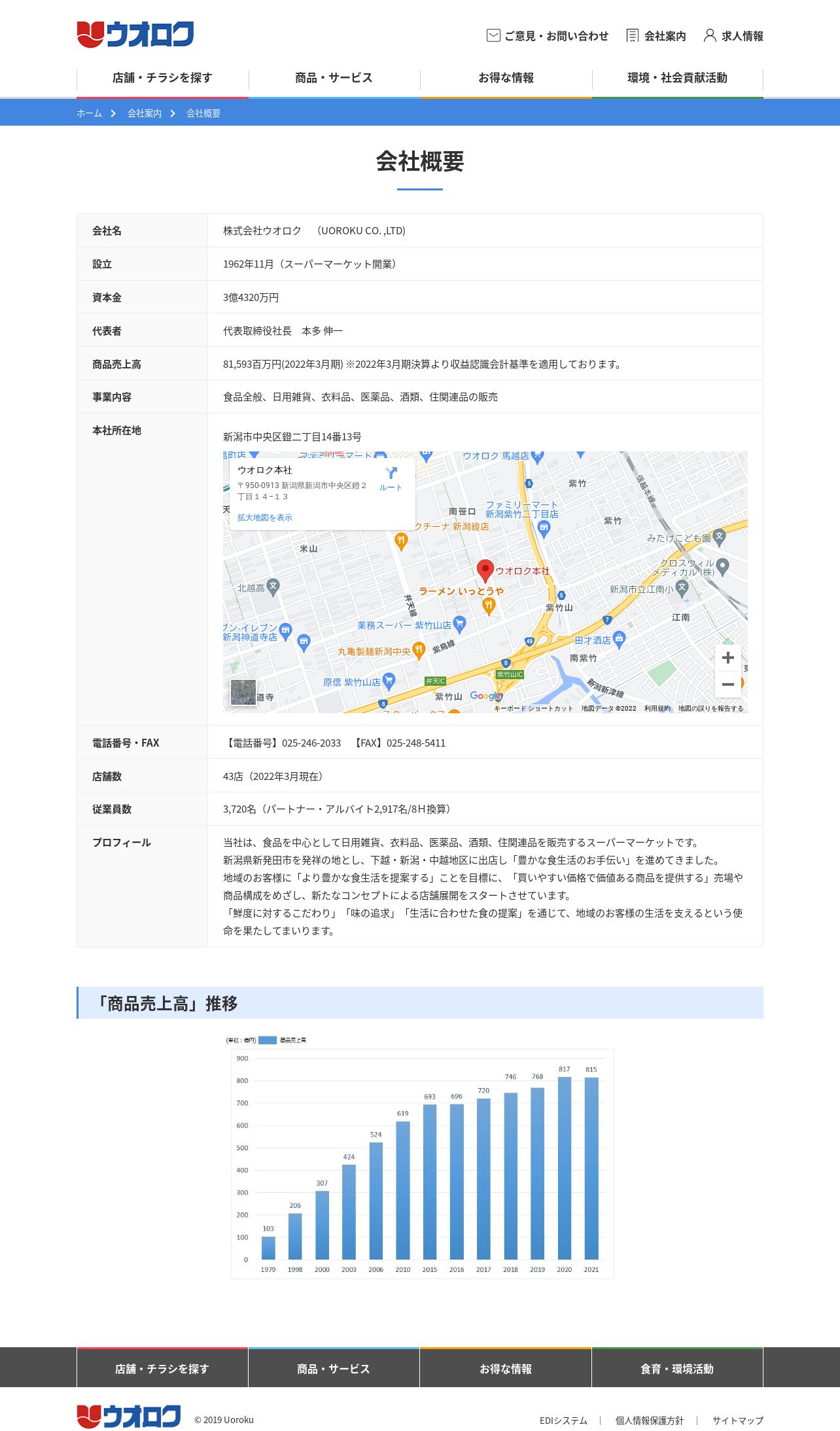Click the ウオロク logo in the footer
This screenshot has height=1431, width=840.
(x=129, y=1417)
